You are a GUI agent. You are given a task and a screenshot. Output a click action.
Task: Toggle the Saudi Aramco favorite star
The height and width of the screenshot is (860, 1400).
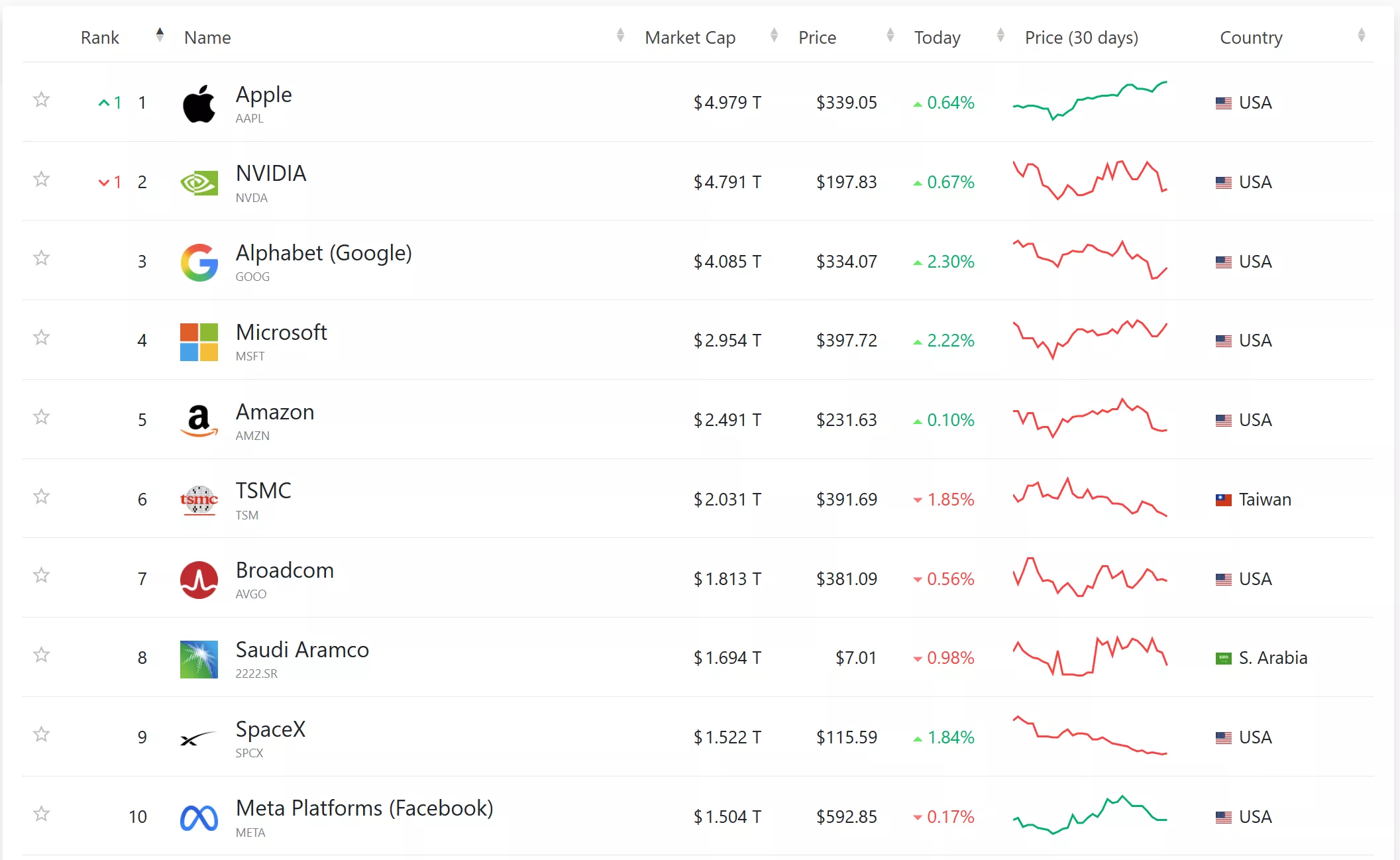42,655
